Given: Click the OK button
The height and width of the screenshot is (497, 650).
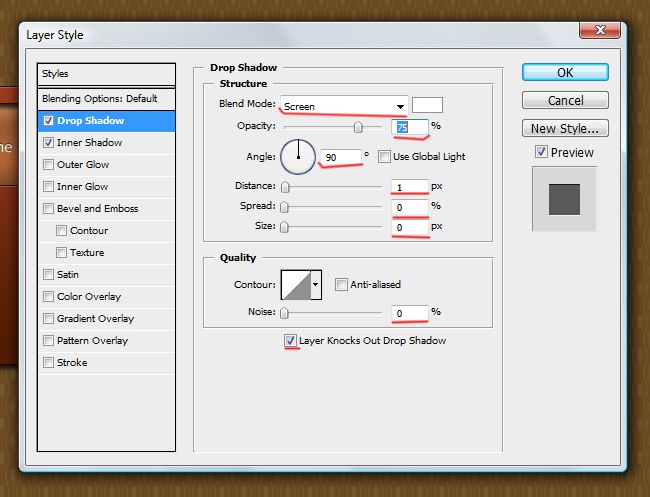Looking at the screenshot, I should 565,73.
